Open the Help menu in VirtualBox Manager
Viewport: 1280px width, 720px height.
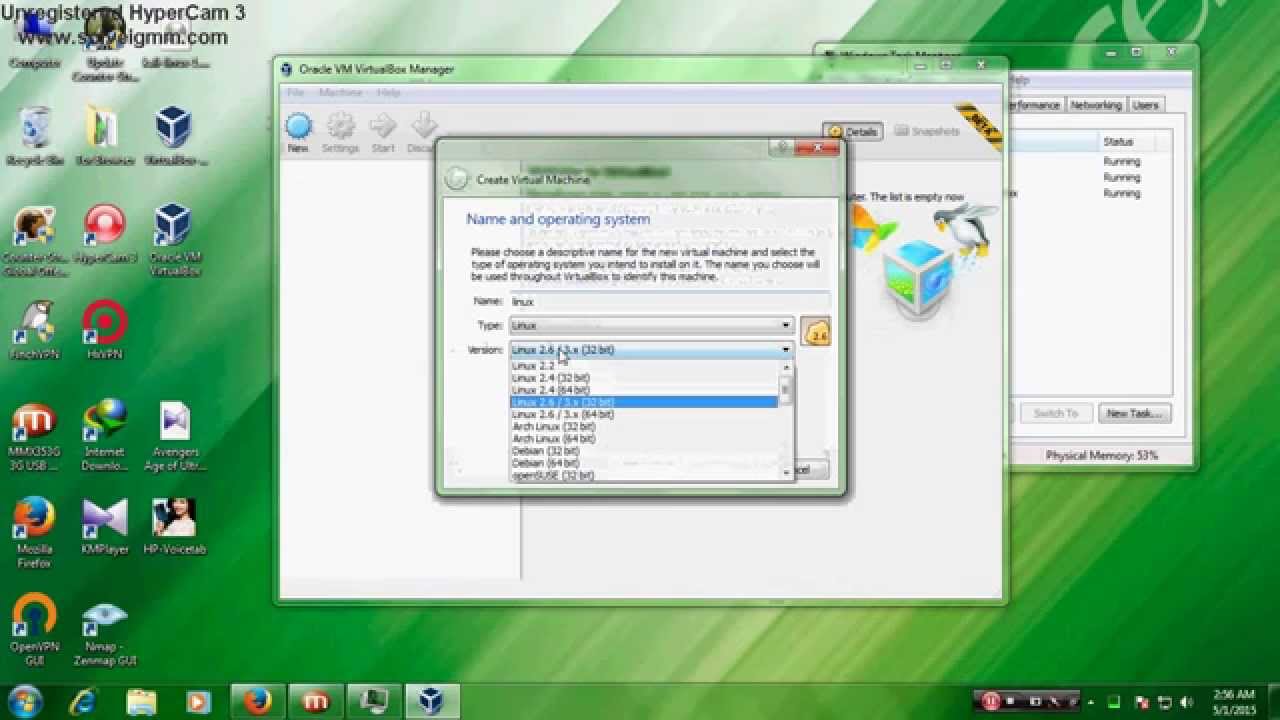coord(388,93)
